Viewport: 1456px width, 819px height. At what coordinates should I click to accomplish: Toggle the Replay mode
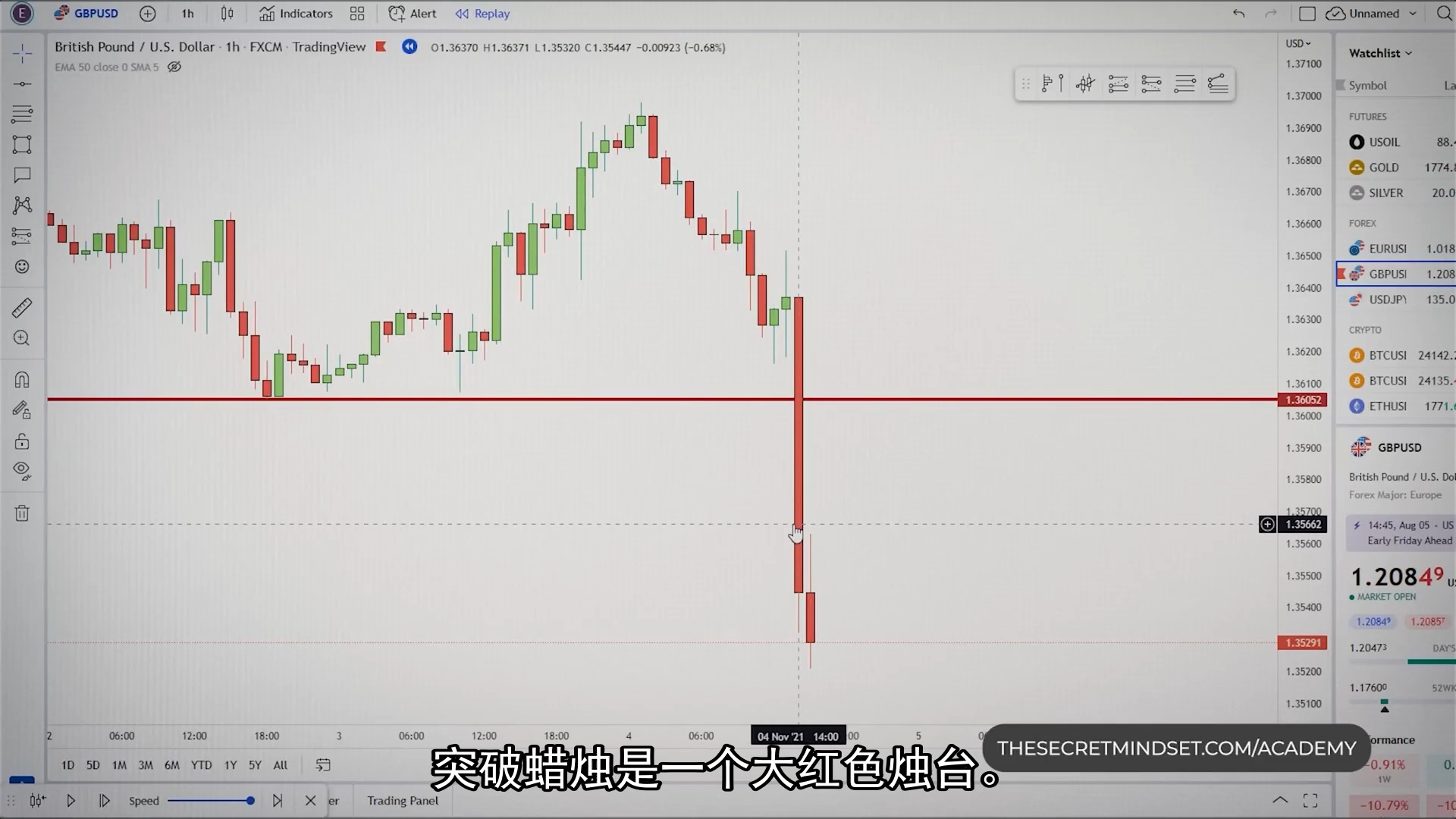483,13
